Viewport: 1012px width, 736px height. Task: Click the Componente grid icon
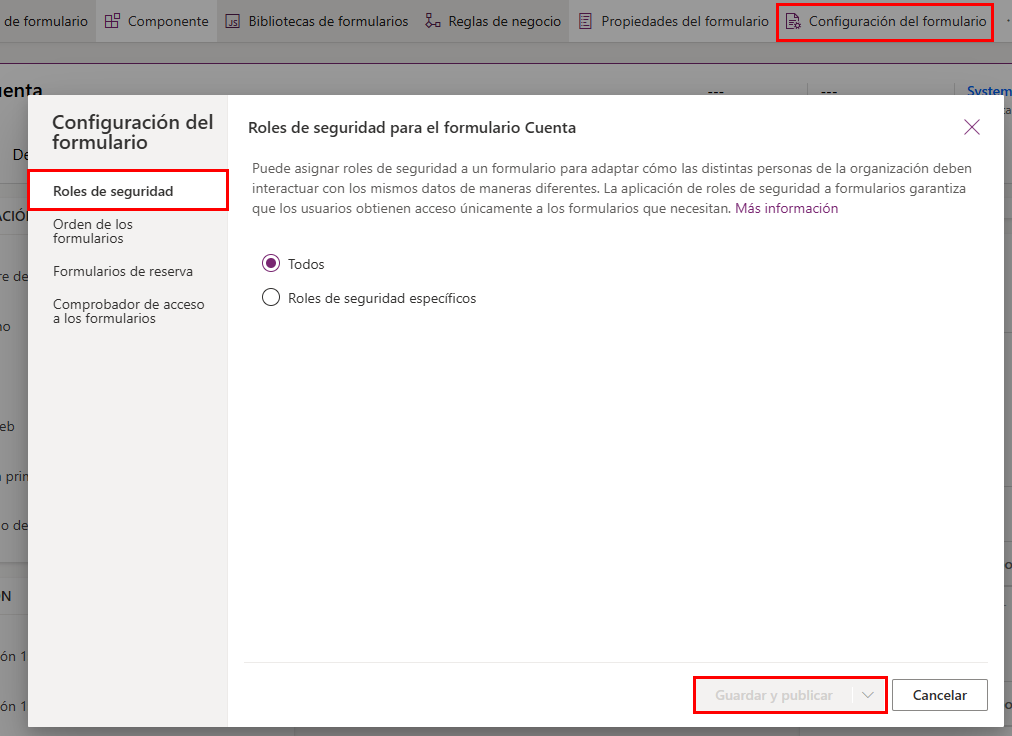point(112,21)
